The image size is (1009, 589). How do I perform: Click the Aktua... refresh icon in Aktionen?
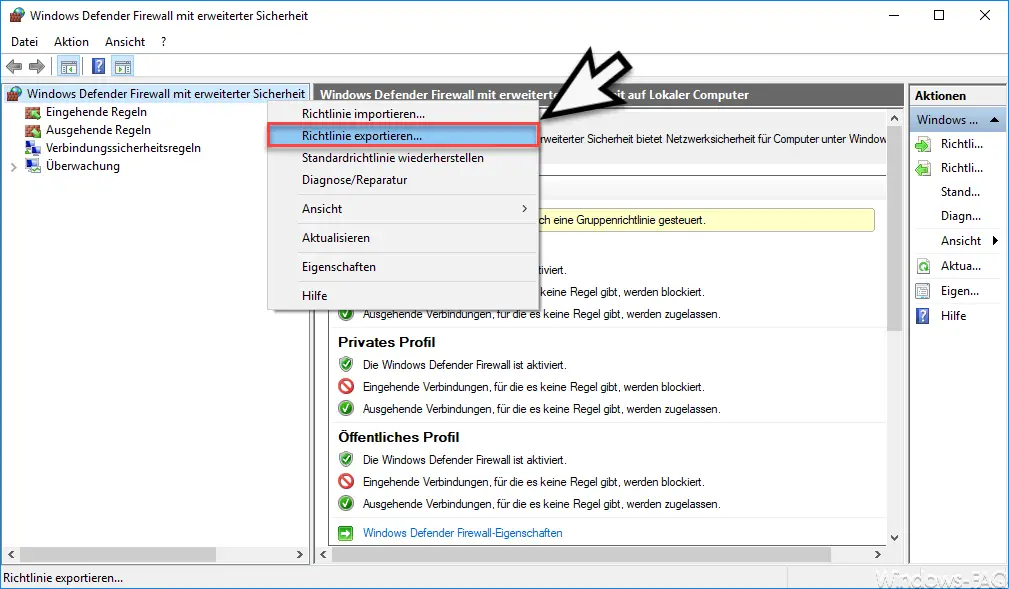point(923,266)
